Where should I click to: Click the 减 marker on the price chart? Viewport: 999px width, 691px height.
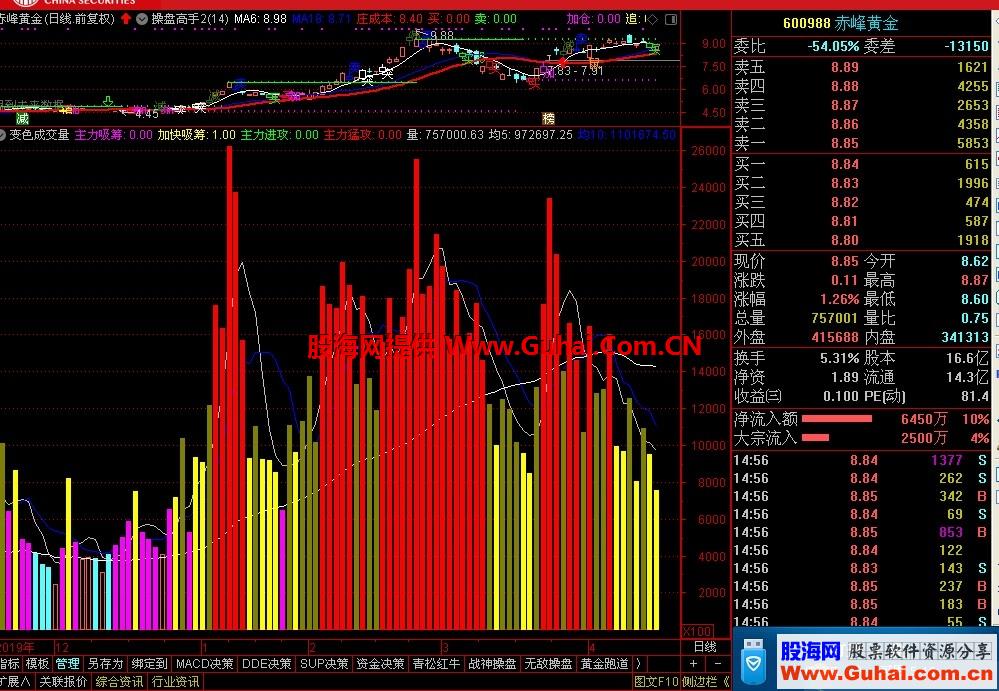point(22,118)
